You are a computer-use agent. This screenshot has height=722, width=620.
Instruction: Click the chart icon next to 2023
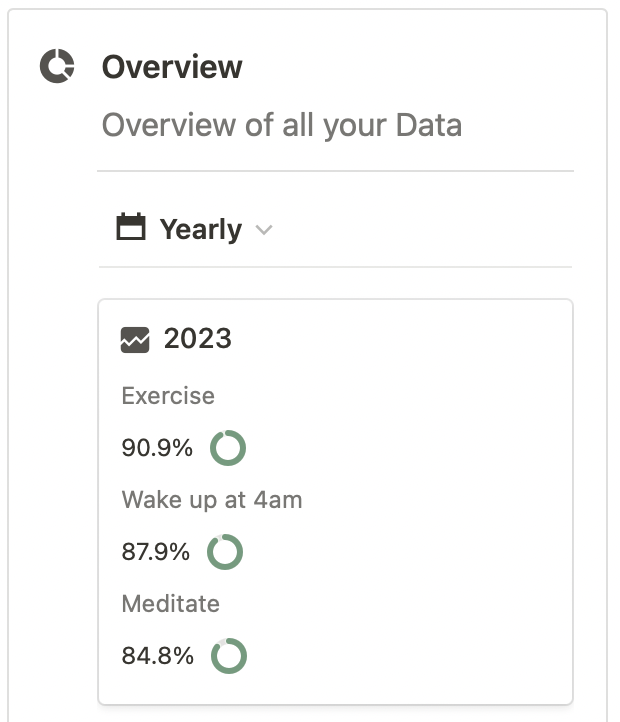(135, 340)
